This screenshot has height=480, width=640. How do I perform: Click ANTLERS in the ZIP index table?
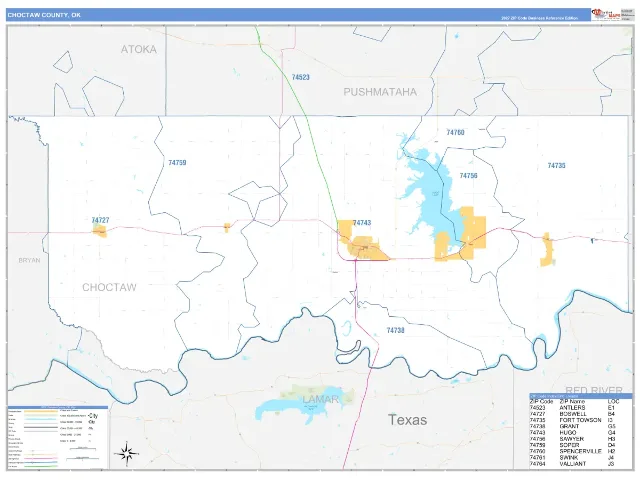point(572,408)
